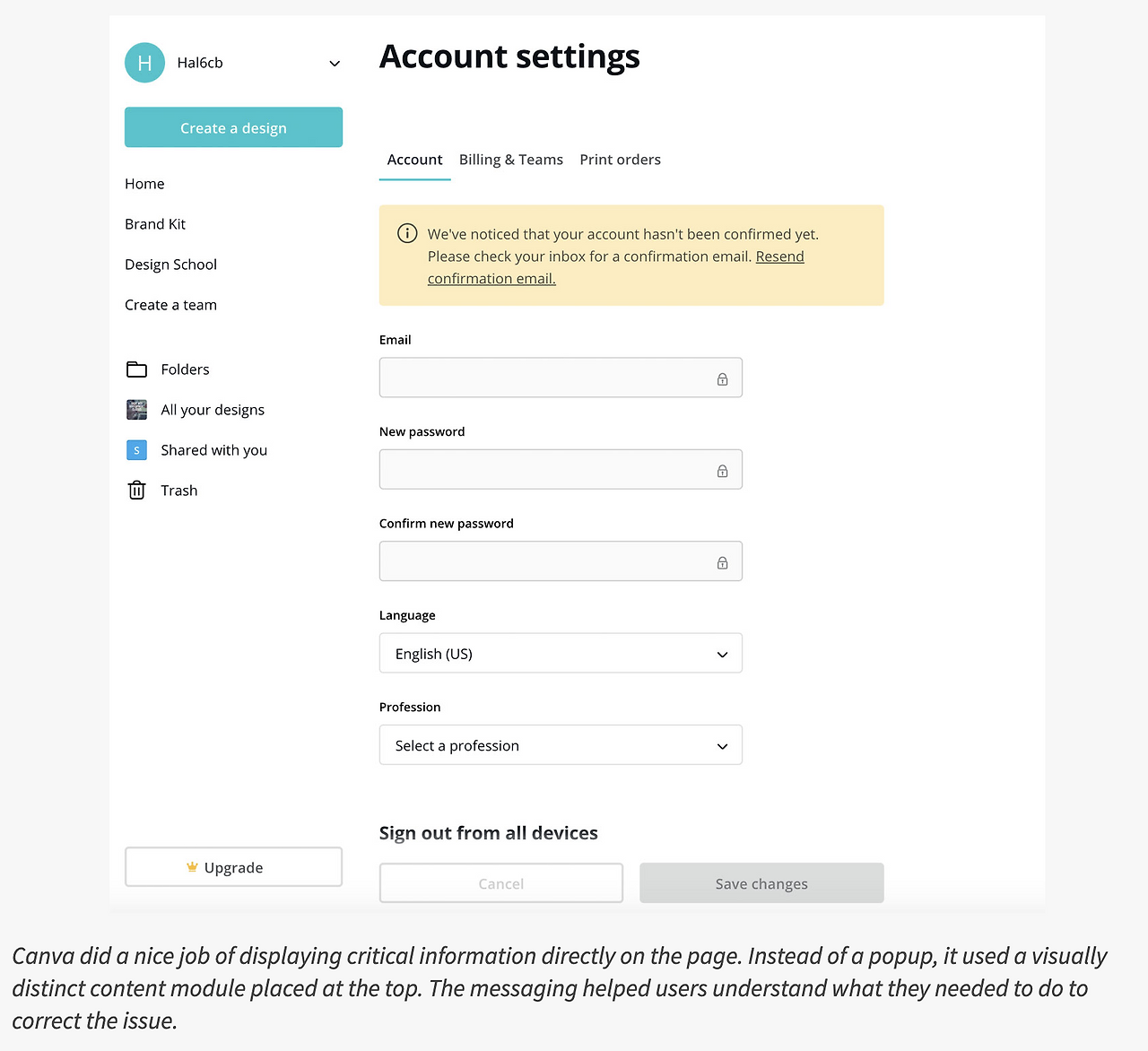Switch to the Print orders tab
The height and width of the screenshot is (1051, 1148).
620,160
